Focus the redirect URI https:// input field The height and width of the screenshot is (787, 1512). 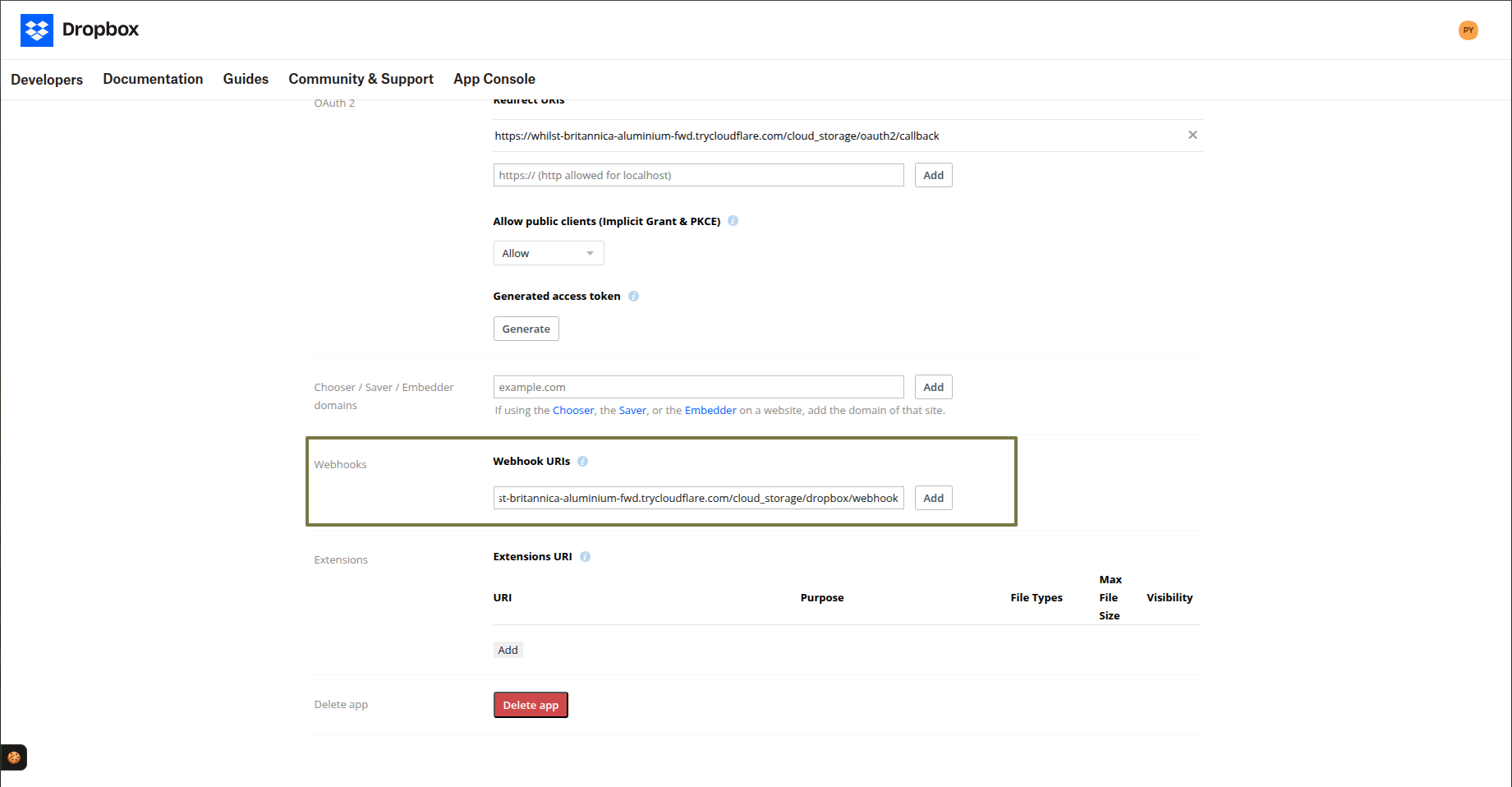click(x=698, y=175)
